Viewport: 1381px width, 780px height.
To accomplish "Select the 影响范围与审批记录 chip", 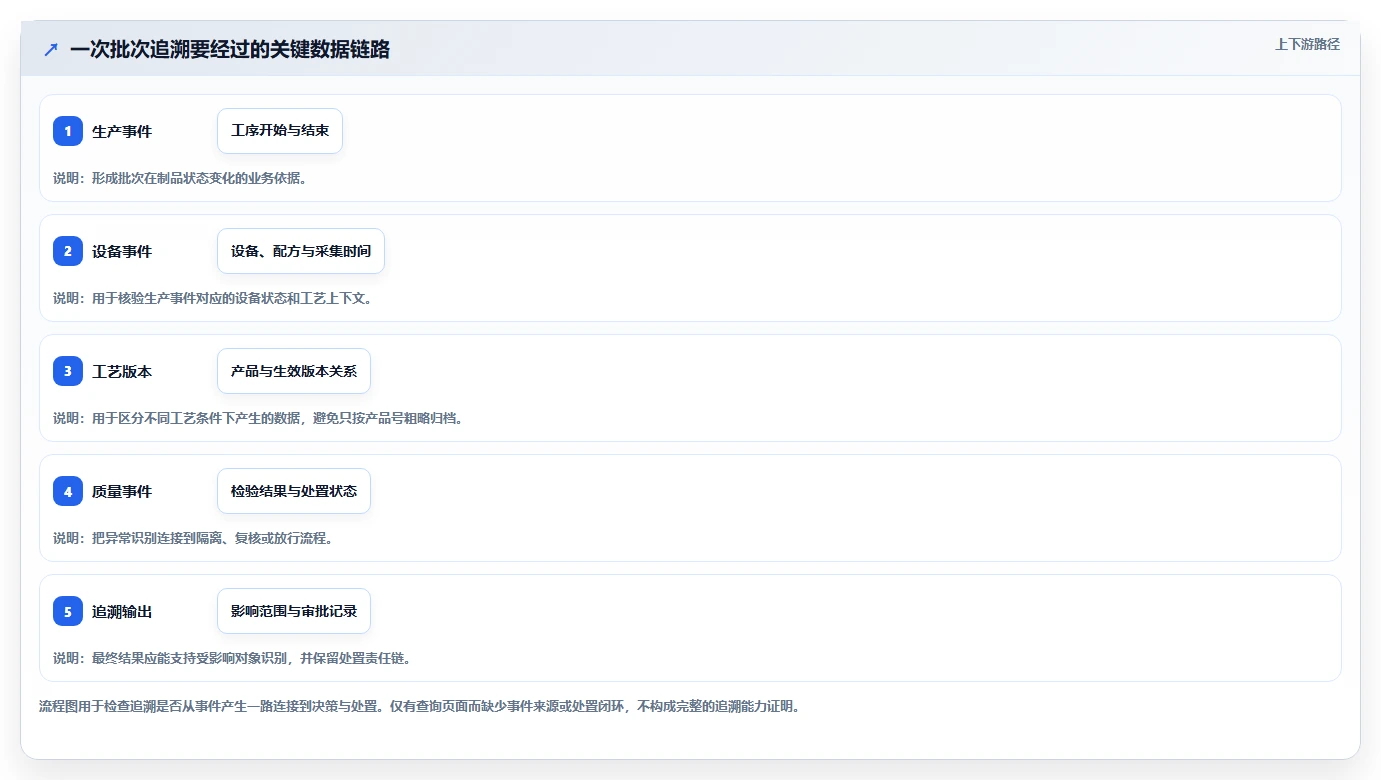I will pos(294,611).
